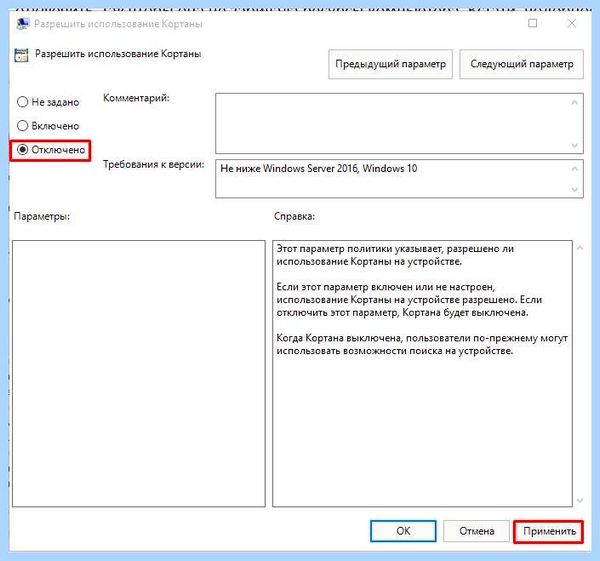
Task: Click the «Отмена» button
Action: point(476,531)
